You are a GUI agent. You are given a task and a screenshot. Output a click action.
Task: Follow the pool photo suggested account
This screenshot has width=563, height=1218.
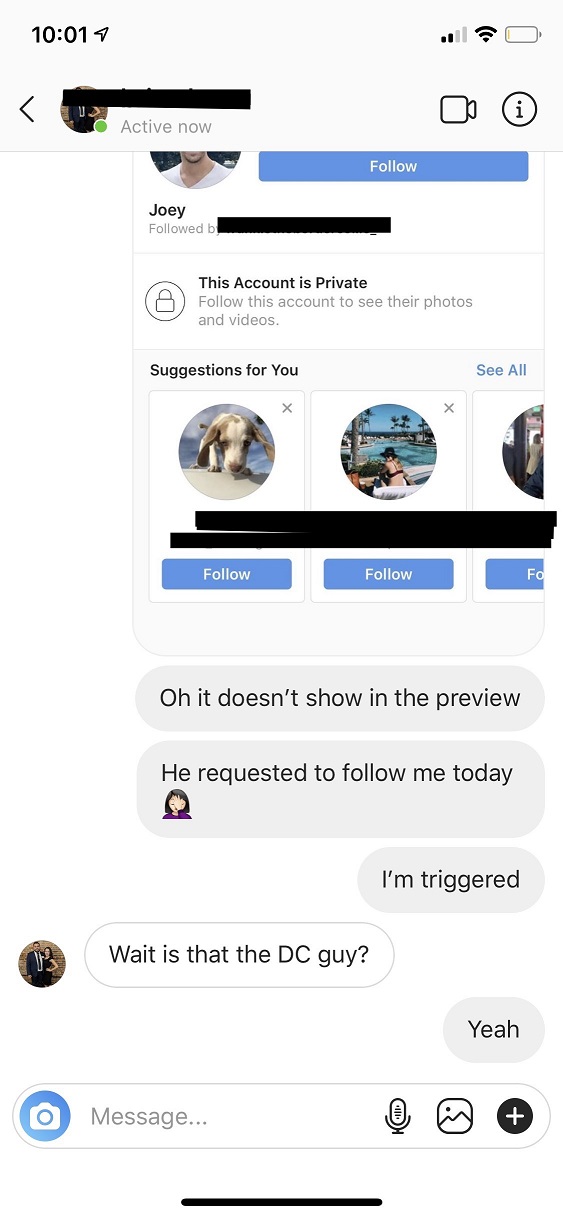click(x=389, y=574)
